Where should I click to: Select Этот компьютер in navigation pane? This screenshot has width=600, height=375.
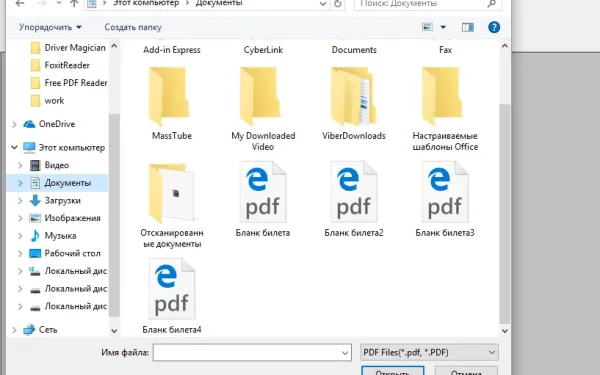pyautogui.click(x=64, y=148)
